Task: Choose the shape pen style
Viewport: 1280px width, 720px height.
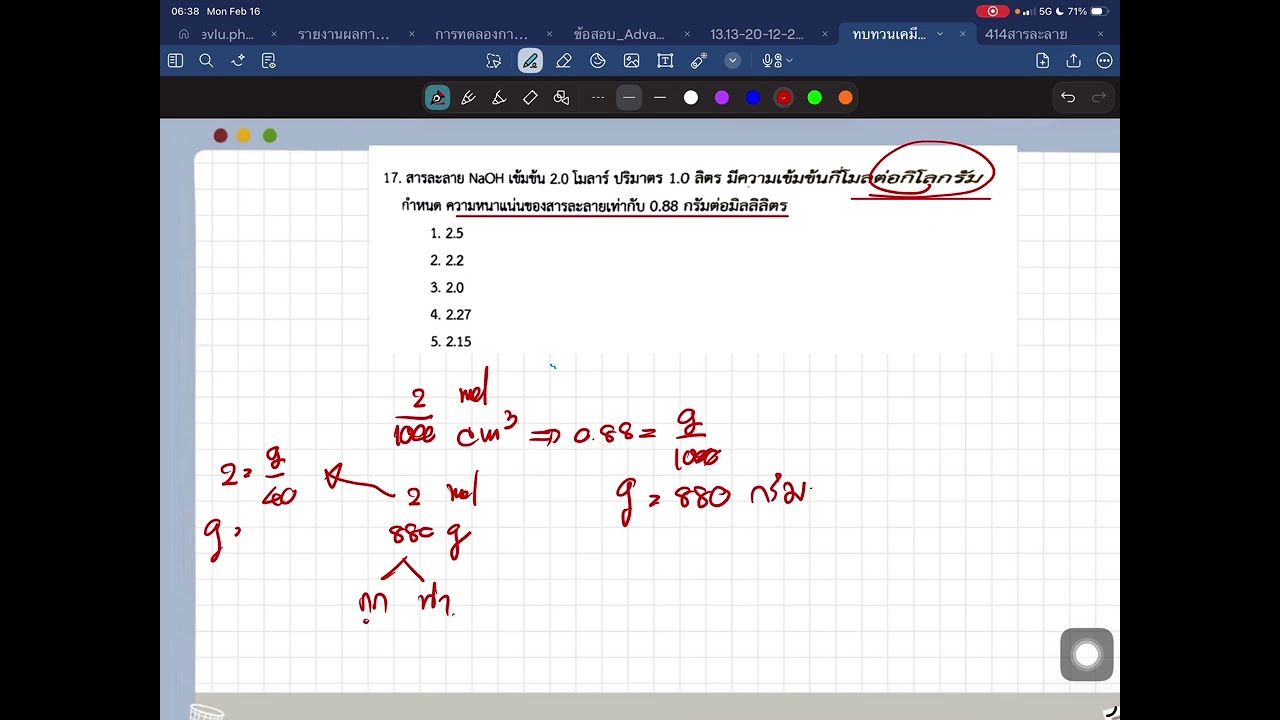Action: click(561, 97)
